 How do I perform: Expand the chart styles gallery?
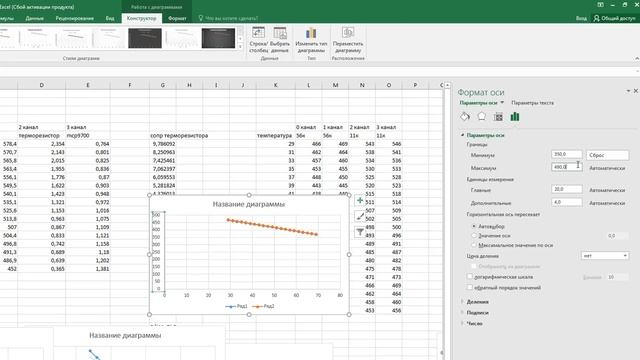click(x=240, y=47)
